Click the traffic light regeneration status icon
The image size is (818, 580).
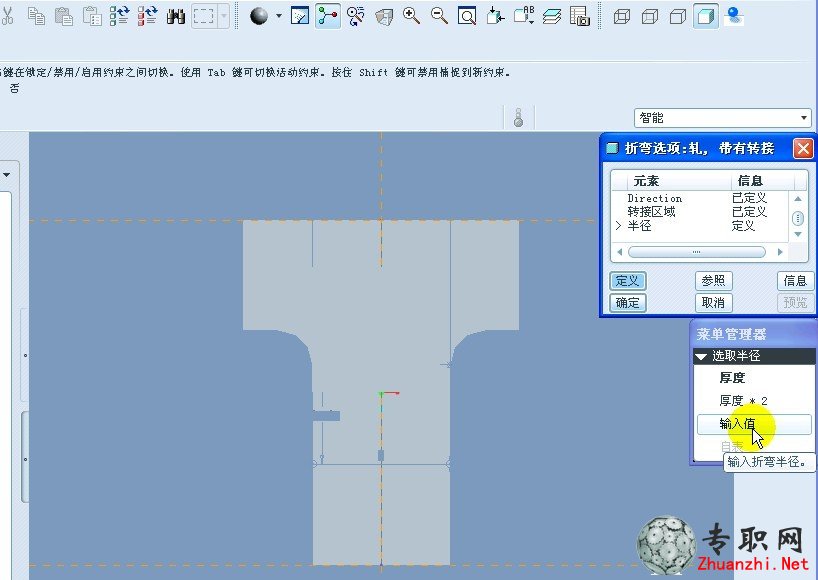point(518,117)
